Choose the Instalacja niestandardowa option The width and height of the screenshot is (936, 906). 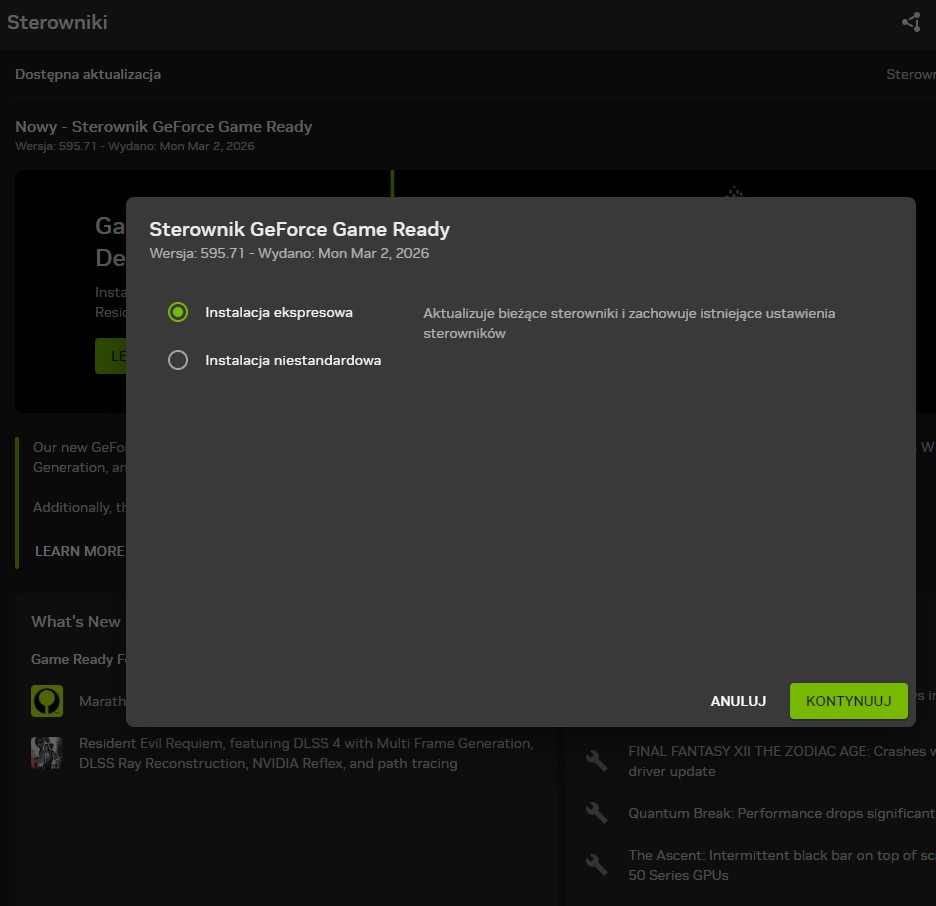[x=178, y=360]
